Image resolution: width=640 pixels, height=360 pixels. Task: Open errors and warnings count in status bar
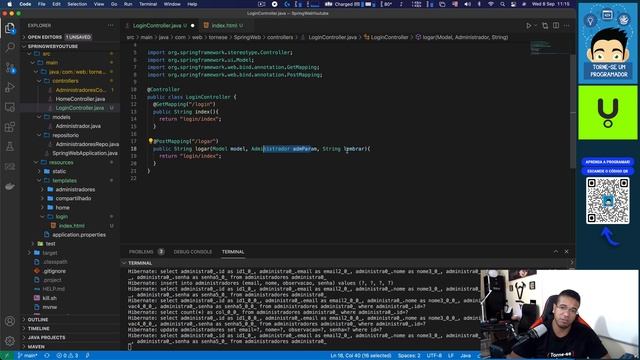(67, 356)
